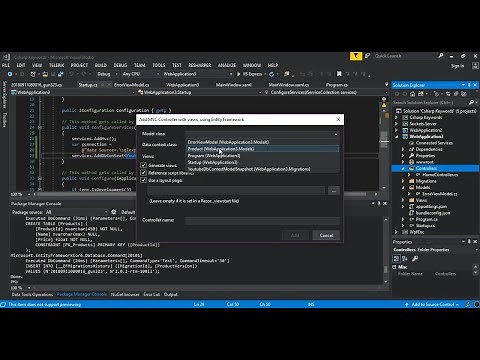Click the Controller name input field
The height and width of the screenshot is (360, 480).
[263, 220]
